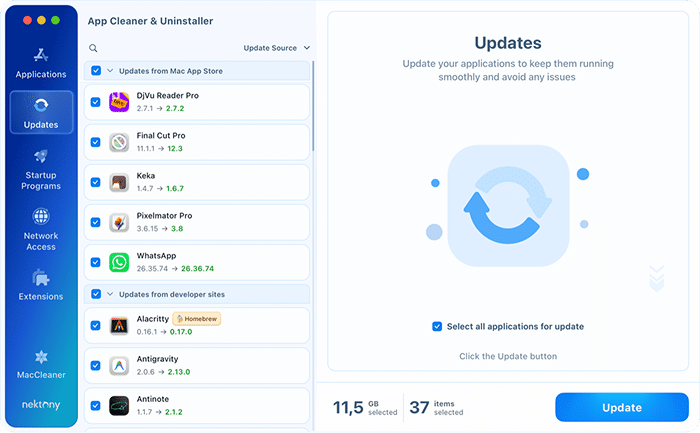Collapse Updates from developer sites group
Image resolution: width=700 pixels, height=433 pixels.
pyautogui.click(x=110, y=294)
